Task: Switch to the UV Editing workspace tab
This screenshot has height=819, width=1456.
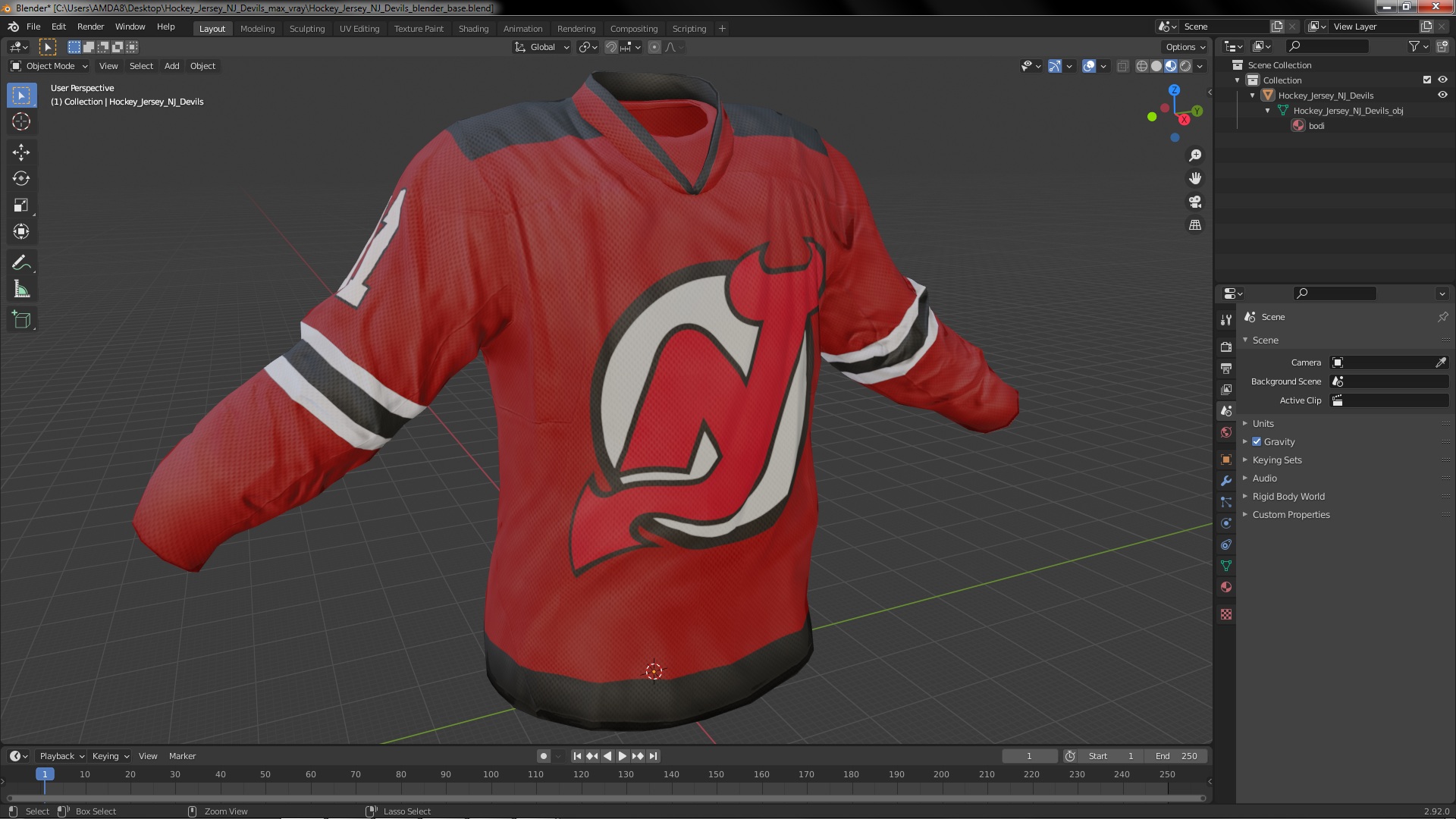Action: click(x=359, y=29)
